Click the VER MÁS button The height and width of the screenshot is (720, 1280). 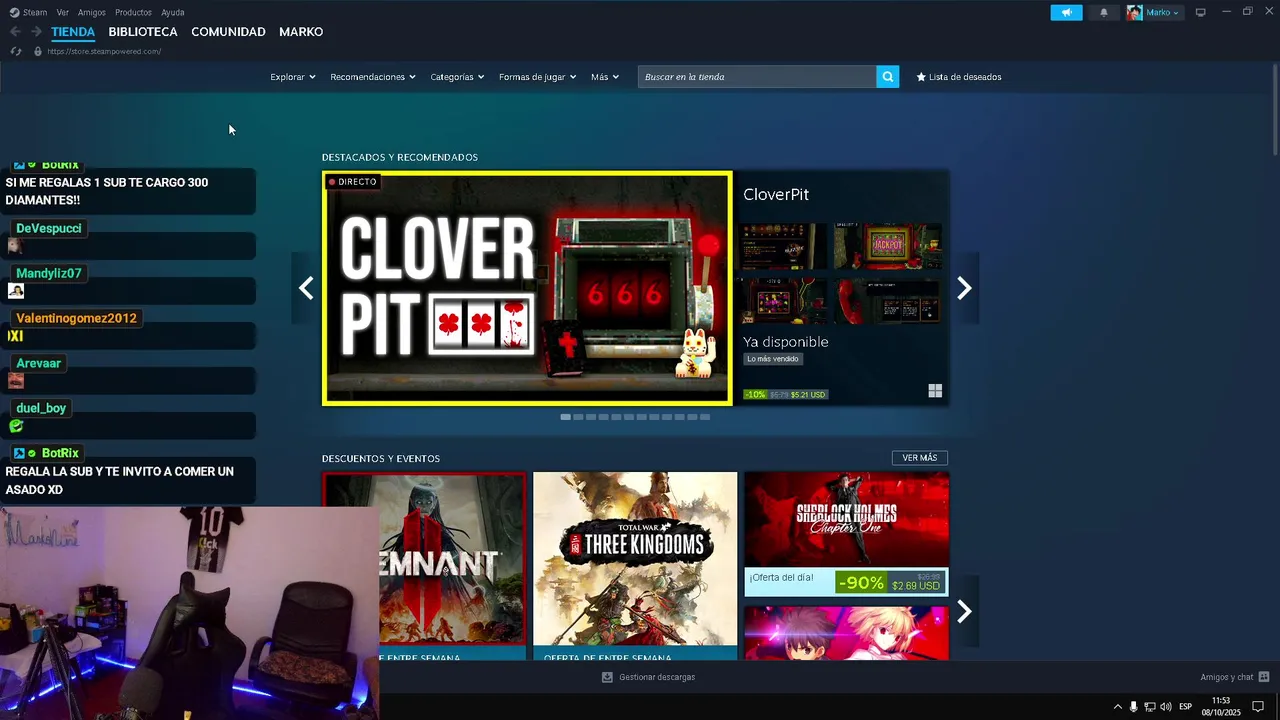920,458
